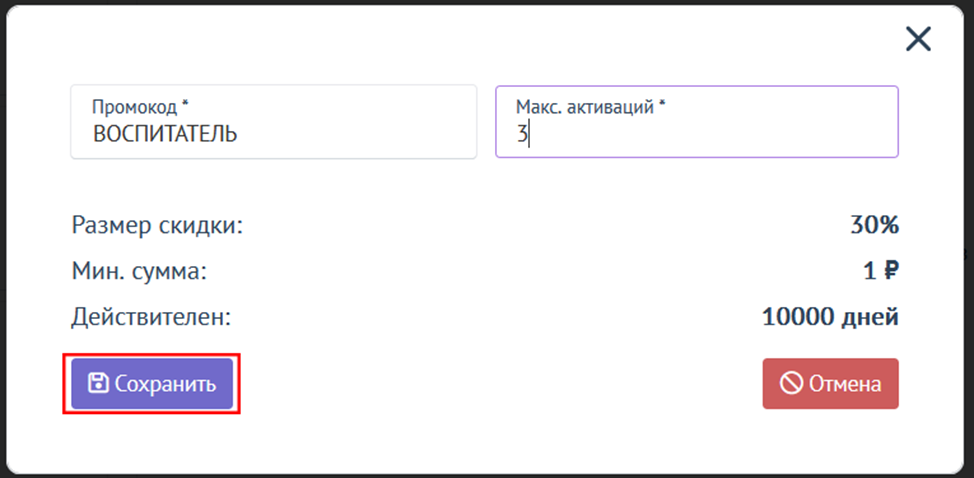974x478 pixels.
Task: Select the 30% discount value
Action: [874, 225]
